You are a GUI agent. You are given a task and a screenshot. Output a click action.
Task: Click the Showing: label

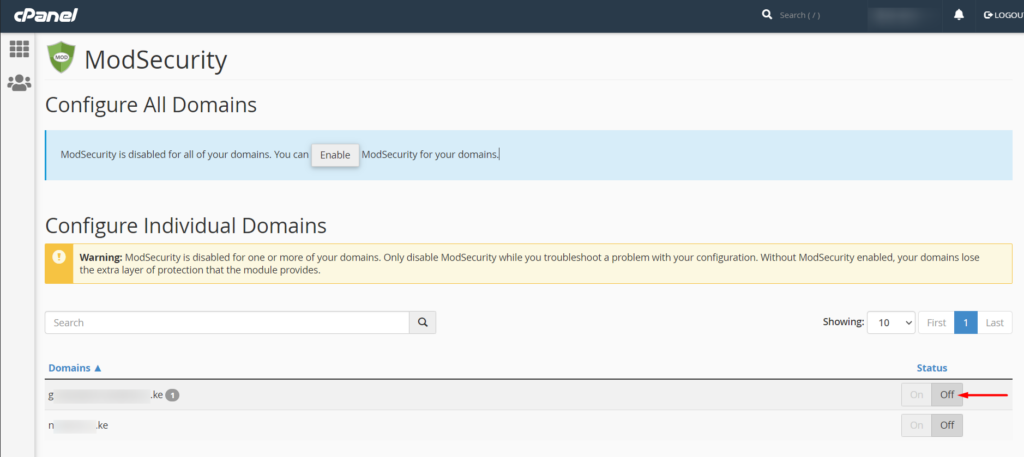click(x=844, y=323)
